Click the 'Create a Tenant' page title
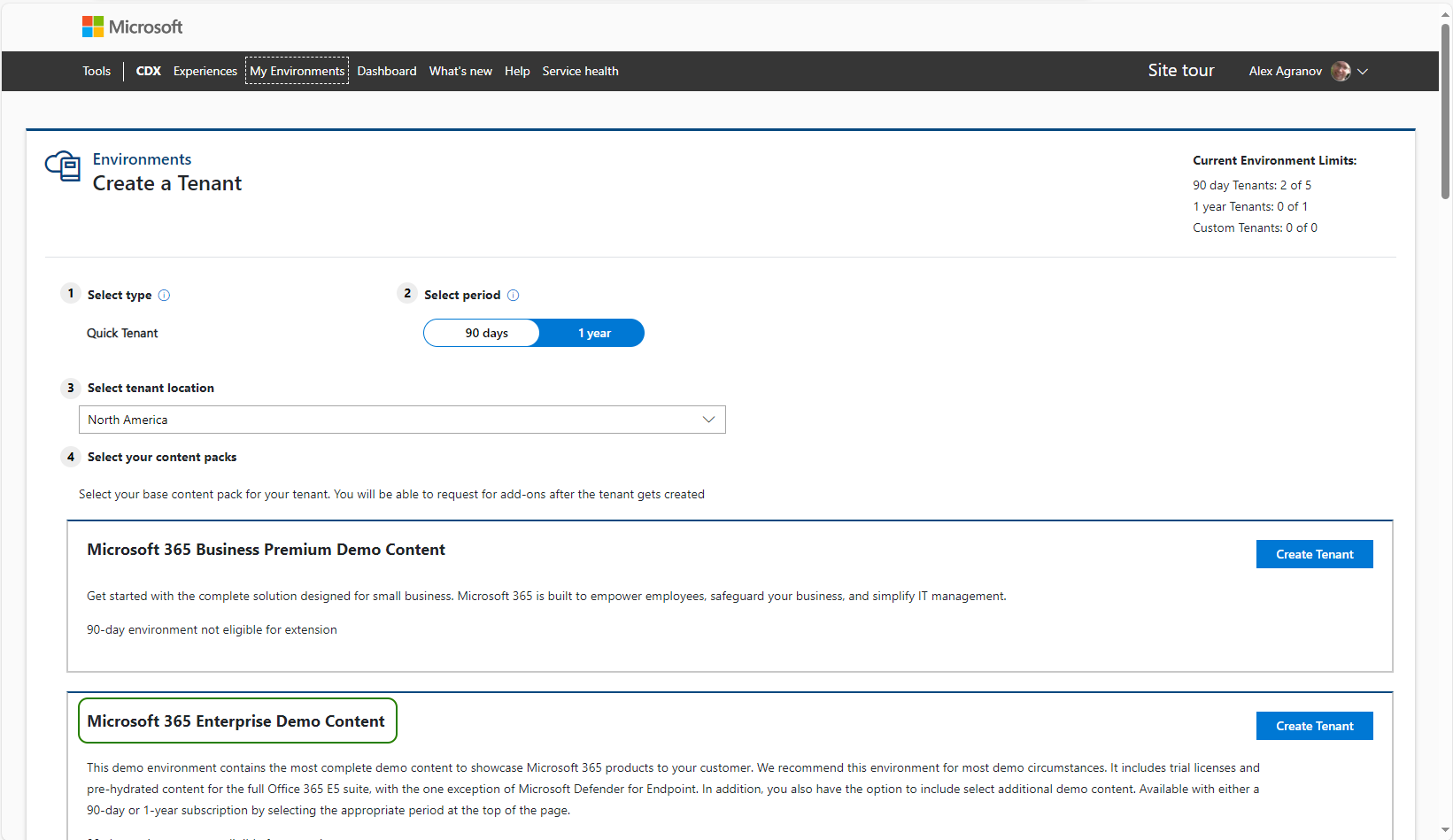The image size is (1453, 840). [x=167, y=183]
